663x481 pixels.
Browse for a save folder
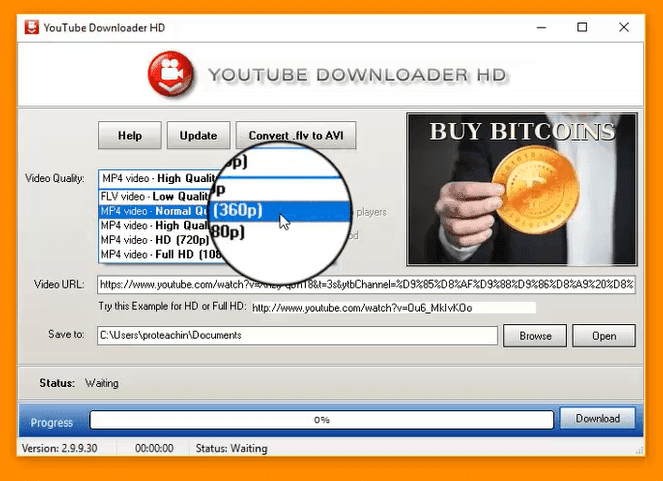point(535,336)
